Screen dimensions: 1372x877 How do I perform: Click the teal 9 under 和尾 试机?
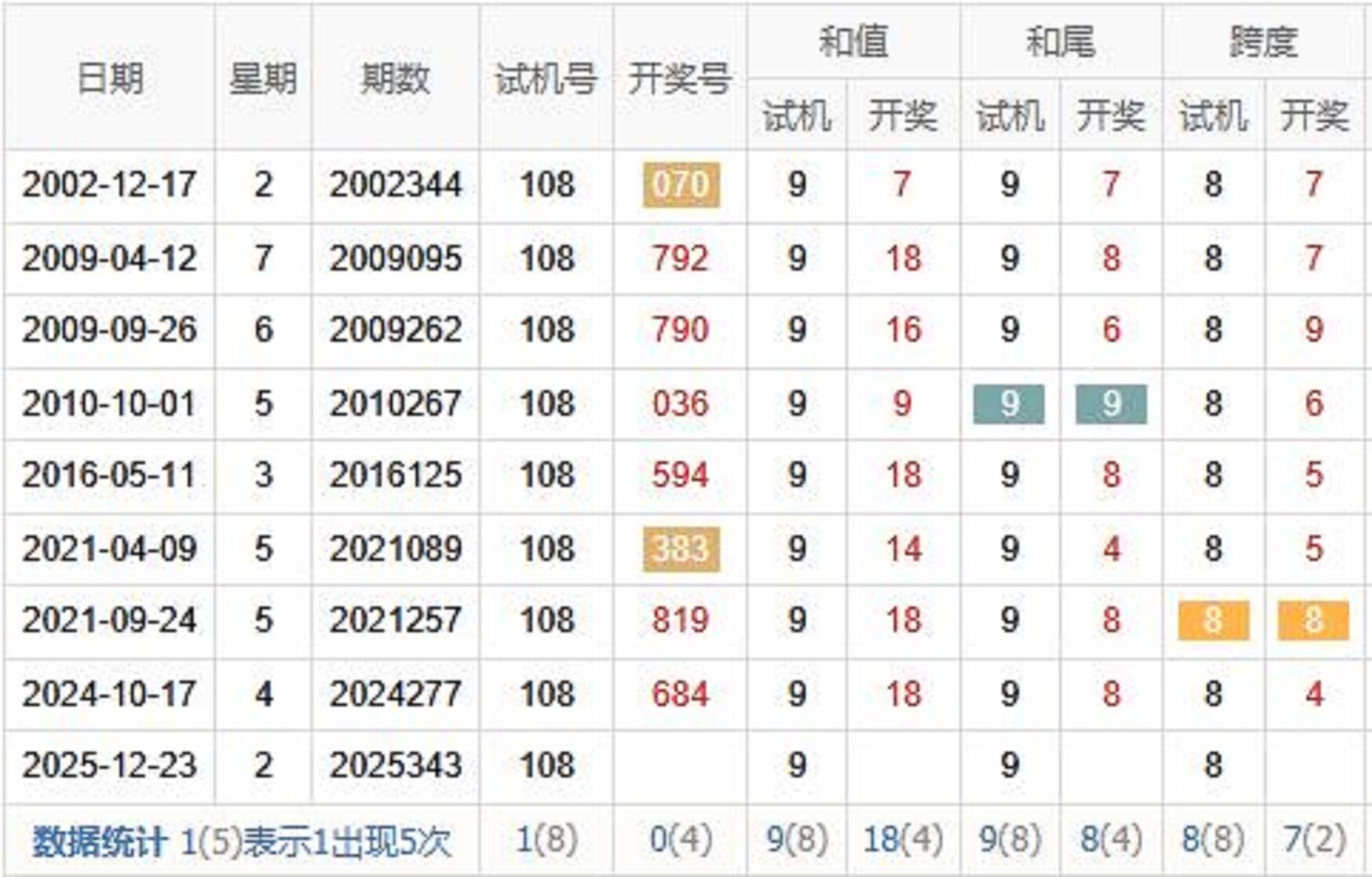tap(1009, 404)
